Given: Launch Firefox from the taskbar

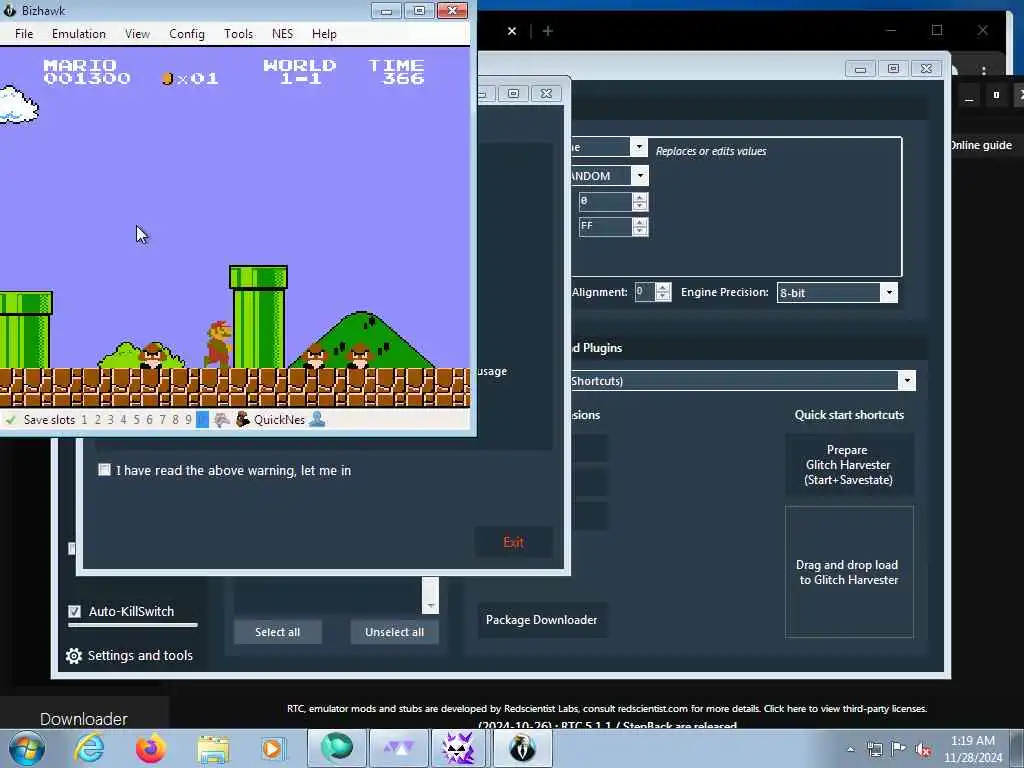Looking at the screenshot, I should click(x=151, y=748).
